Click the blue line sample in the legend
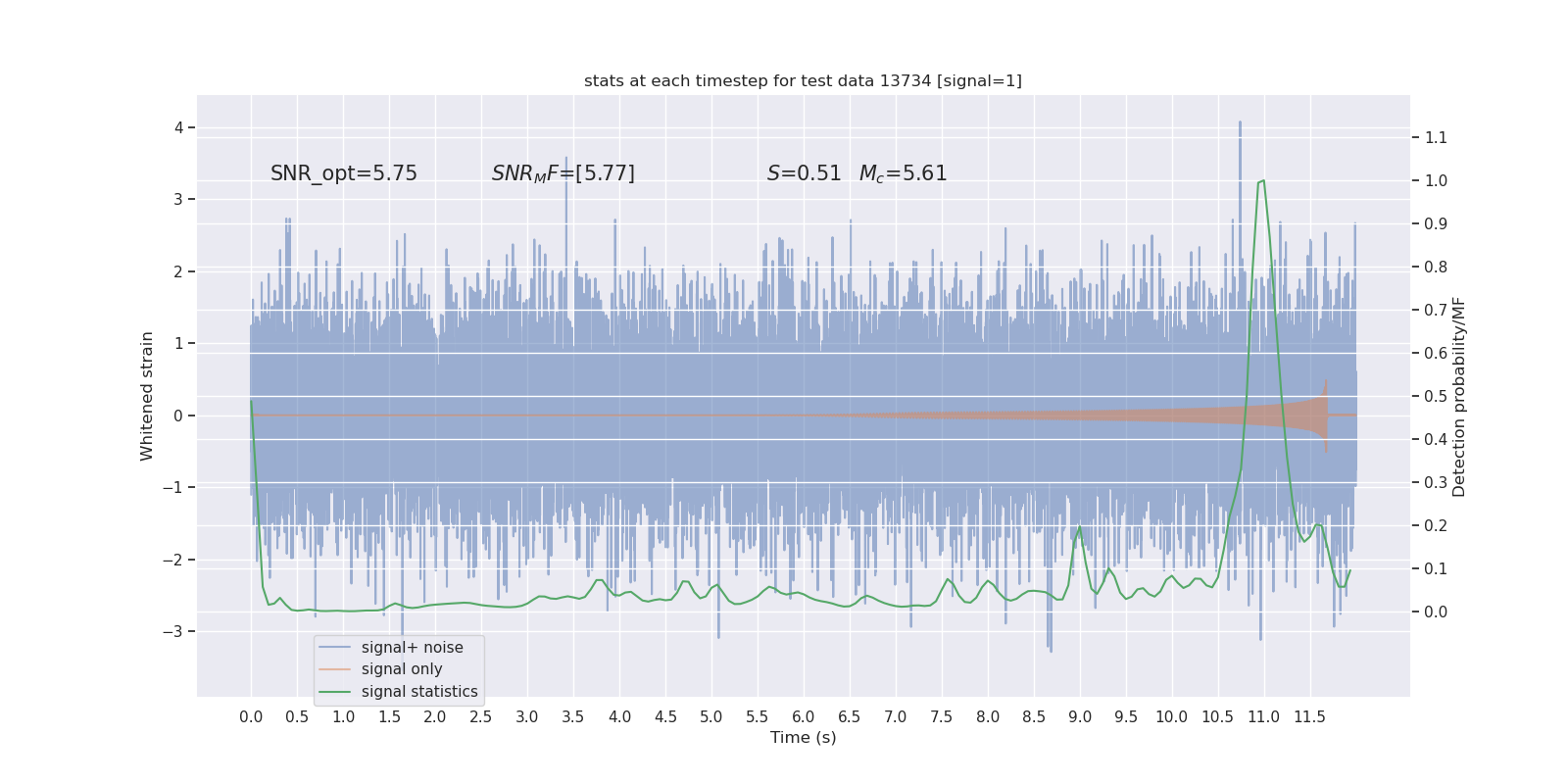 [335, 648]
